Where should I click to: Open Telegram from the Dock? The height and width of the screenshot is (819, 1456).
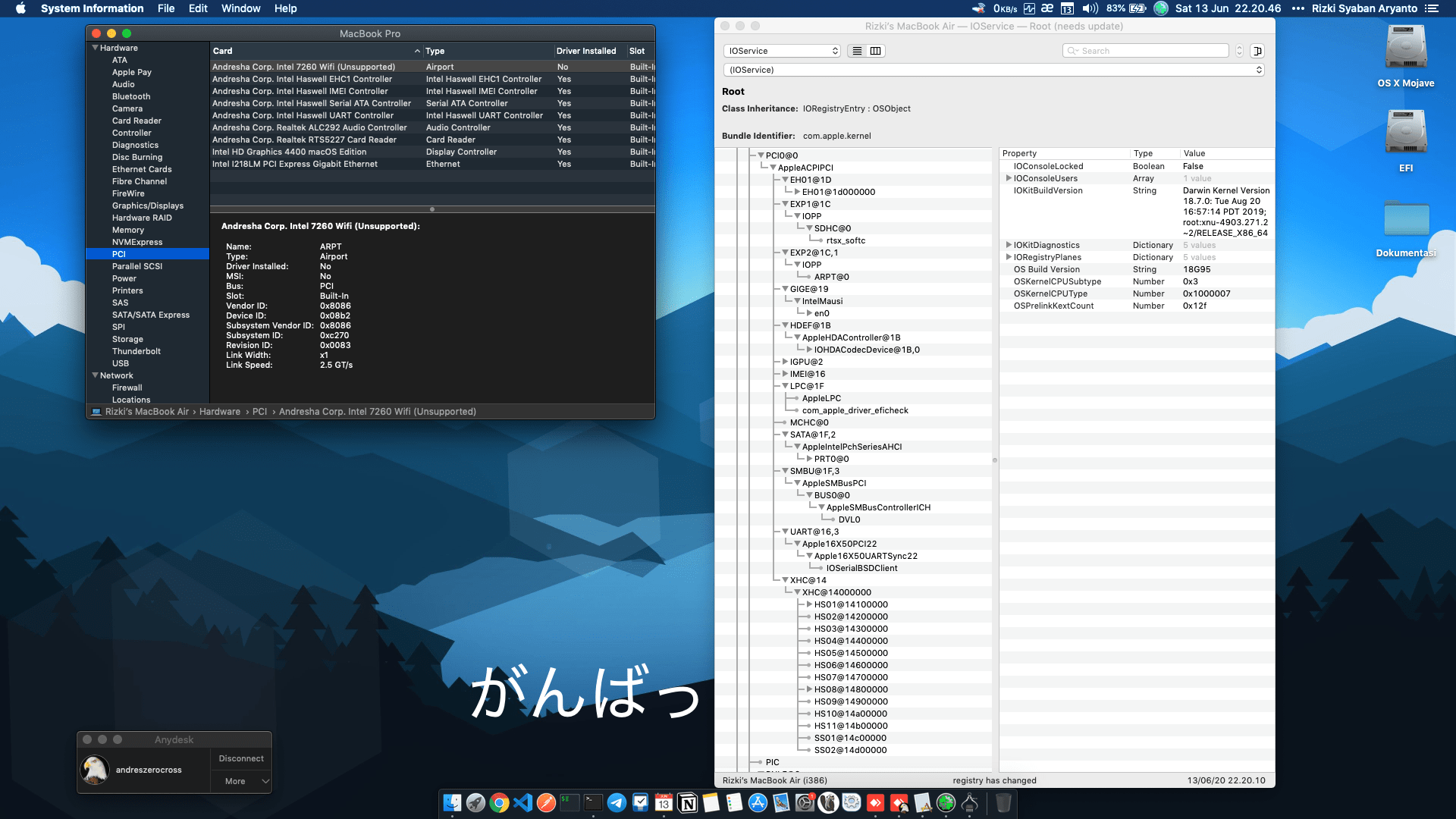tap(617, 802)
